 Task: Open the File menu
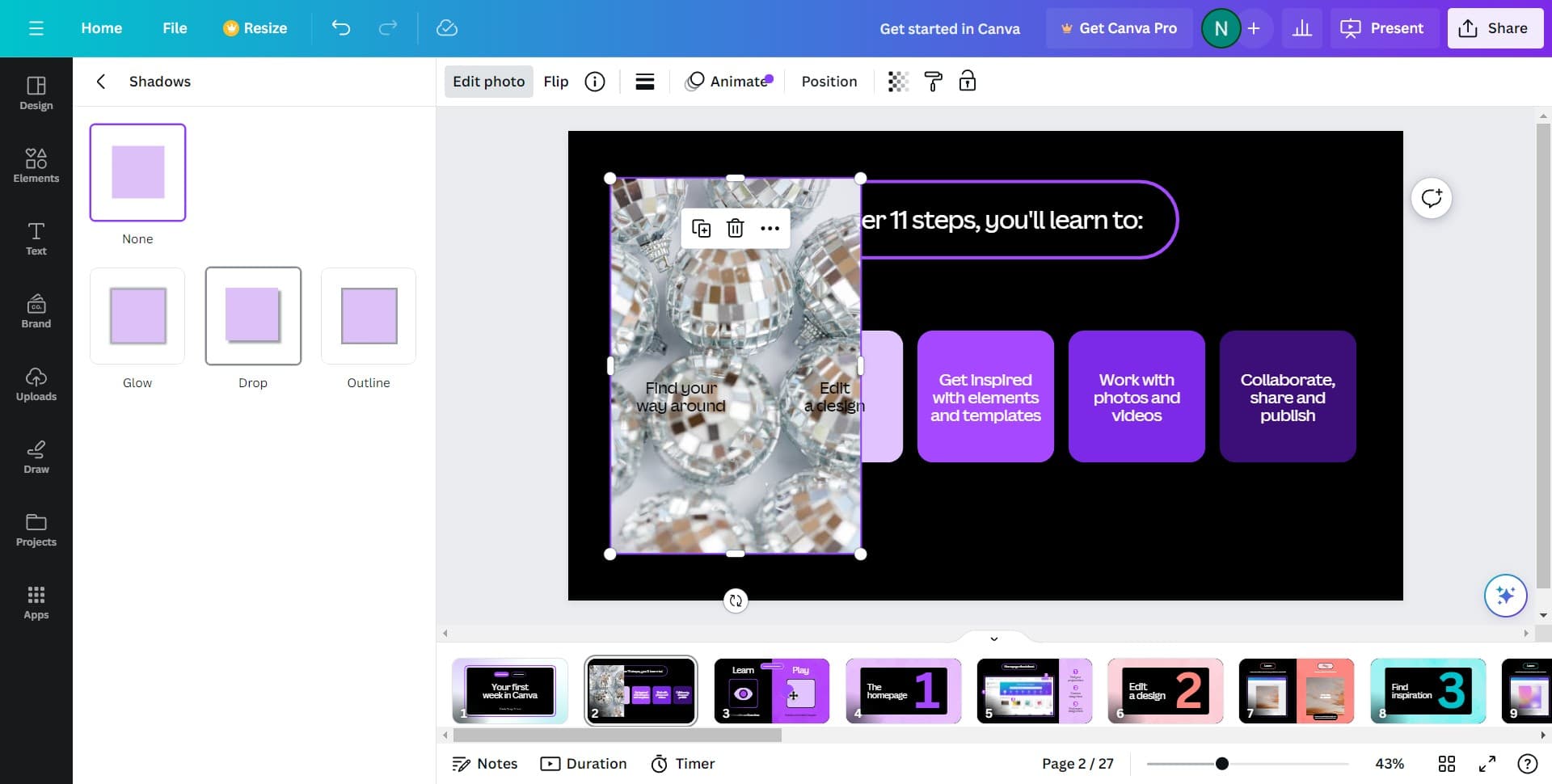tap(175, 28)
